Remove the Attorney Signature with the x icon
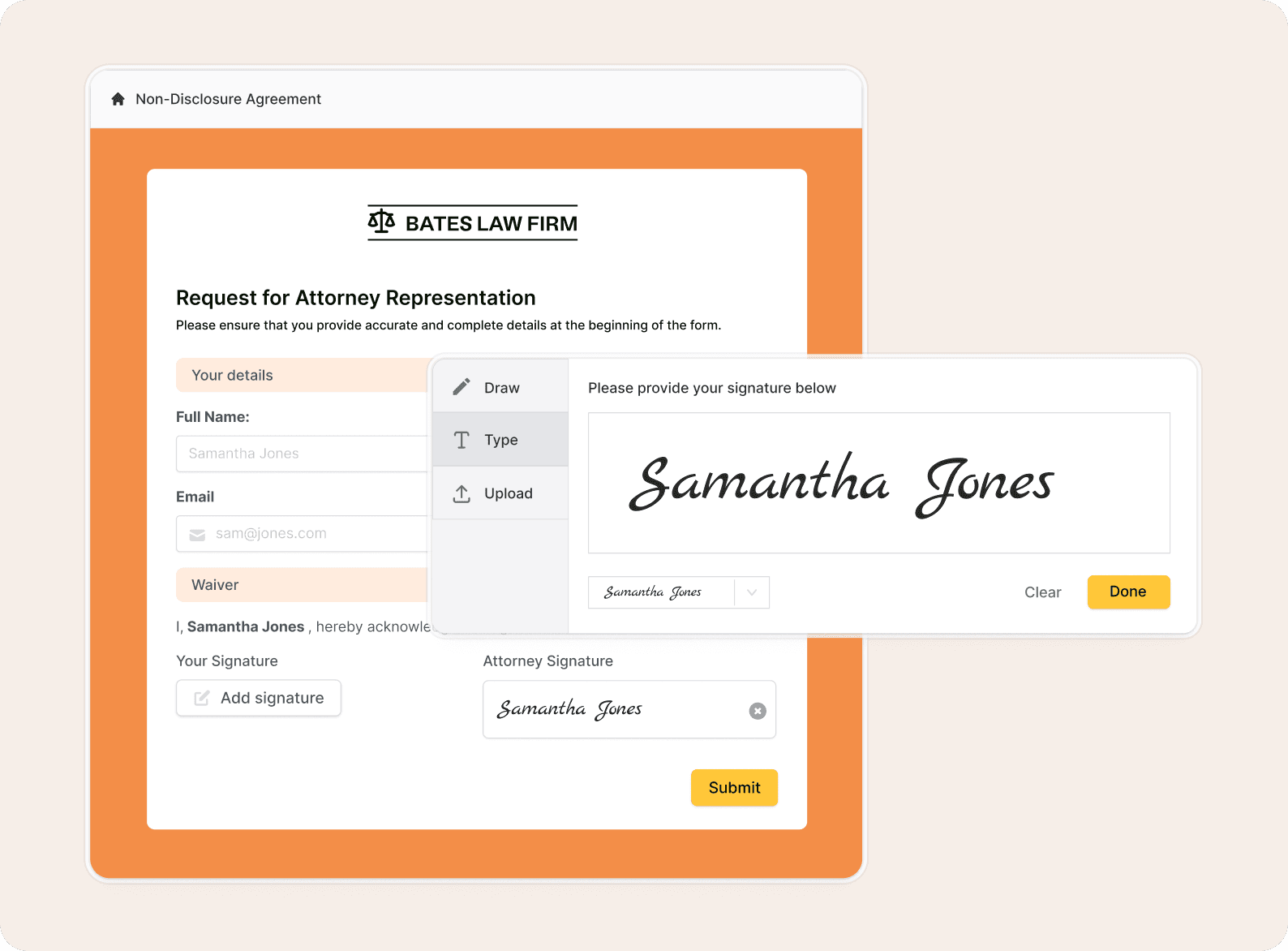Image resolution: width=1288 pixels, height=951 pixels. [758, 711]
